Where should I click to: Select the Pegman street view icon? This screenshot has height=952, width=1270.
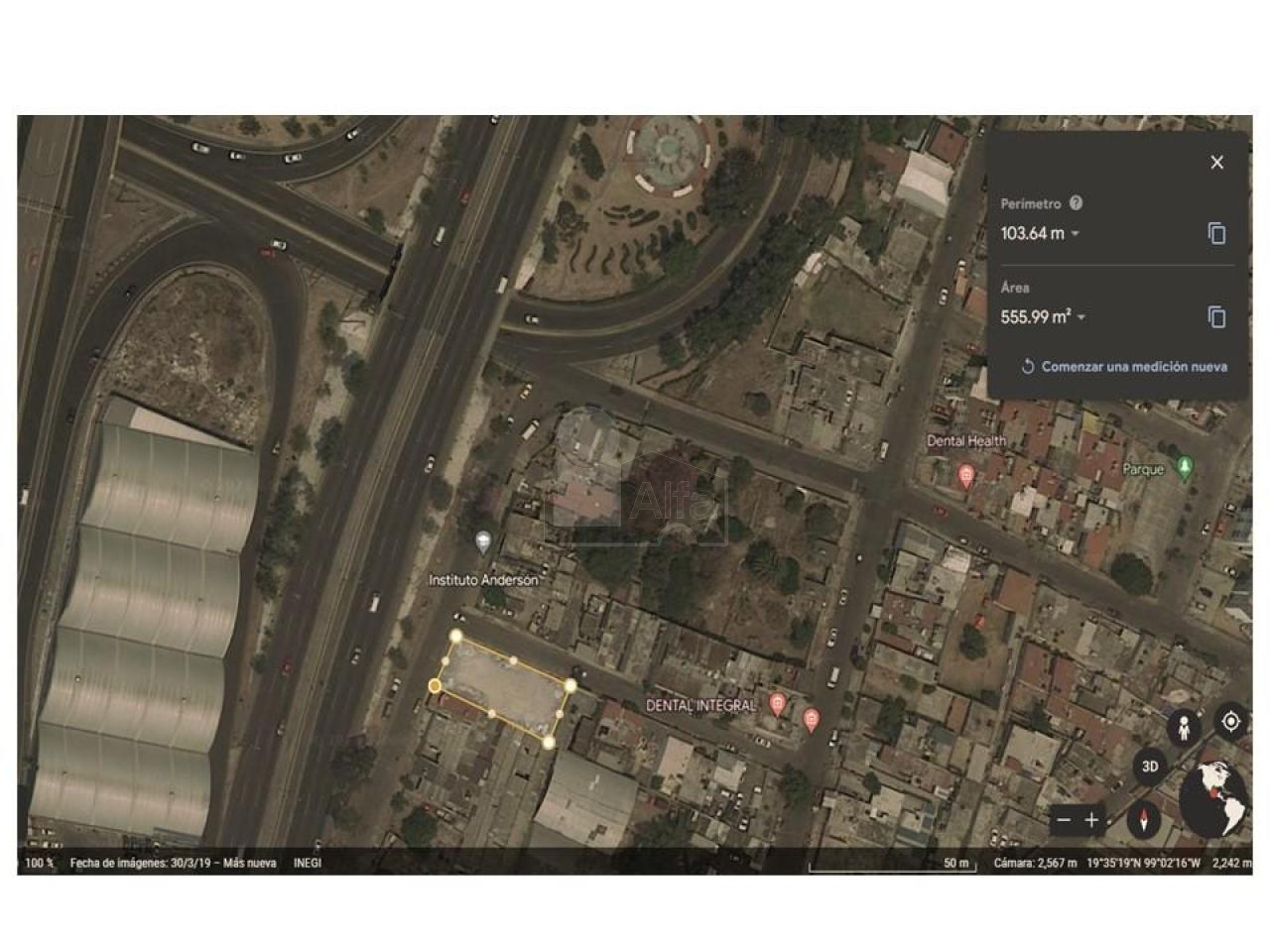[x=1184, y=727]
